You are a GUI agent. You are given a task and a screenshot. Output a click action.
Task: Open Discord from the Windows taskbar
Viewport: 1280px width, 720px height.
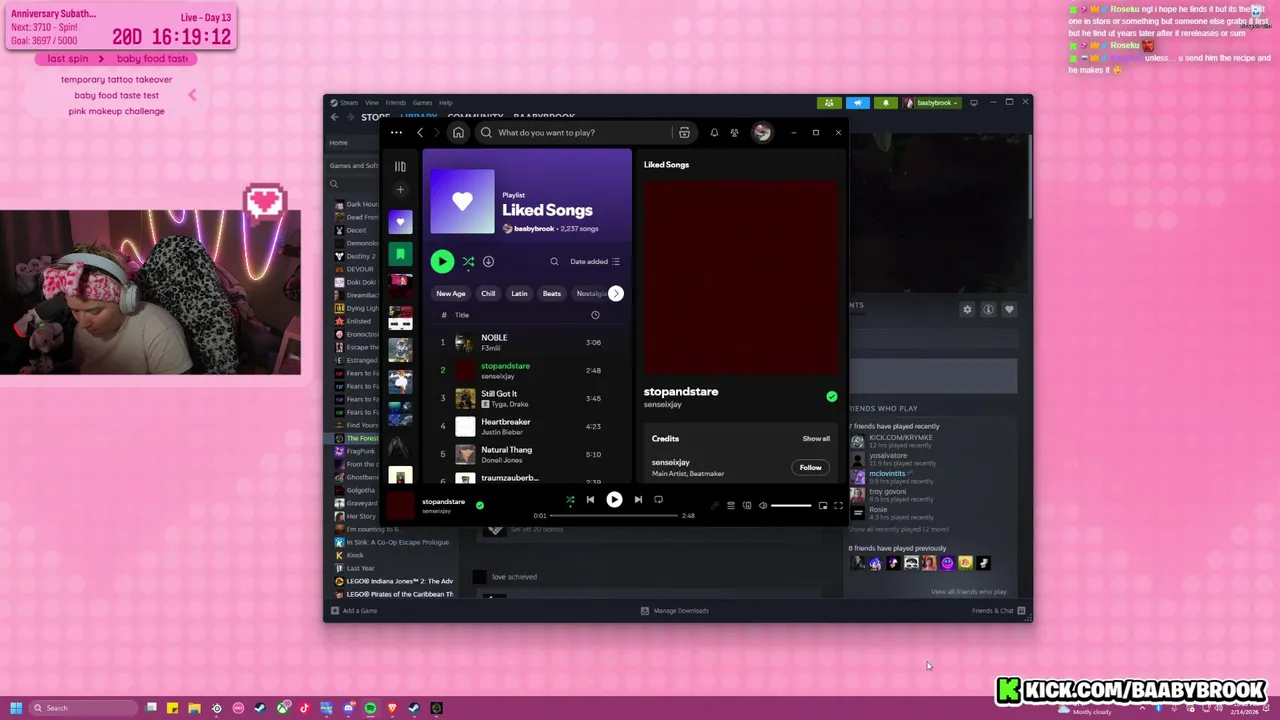(x=348, y=708)
